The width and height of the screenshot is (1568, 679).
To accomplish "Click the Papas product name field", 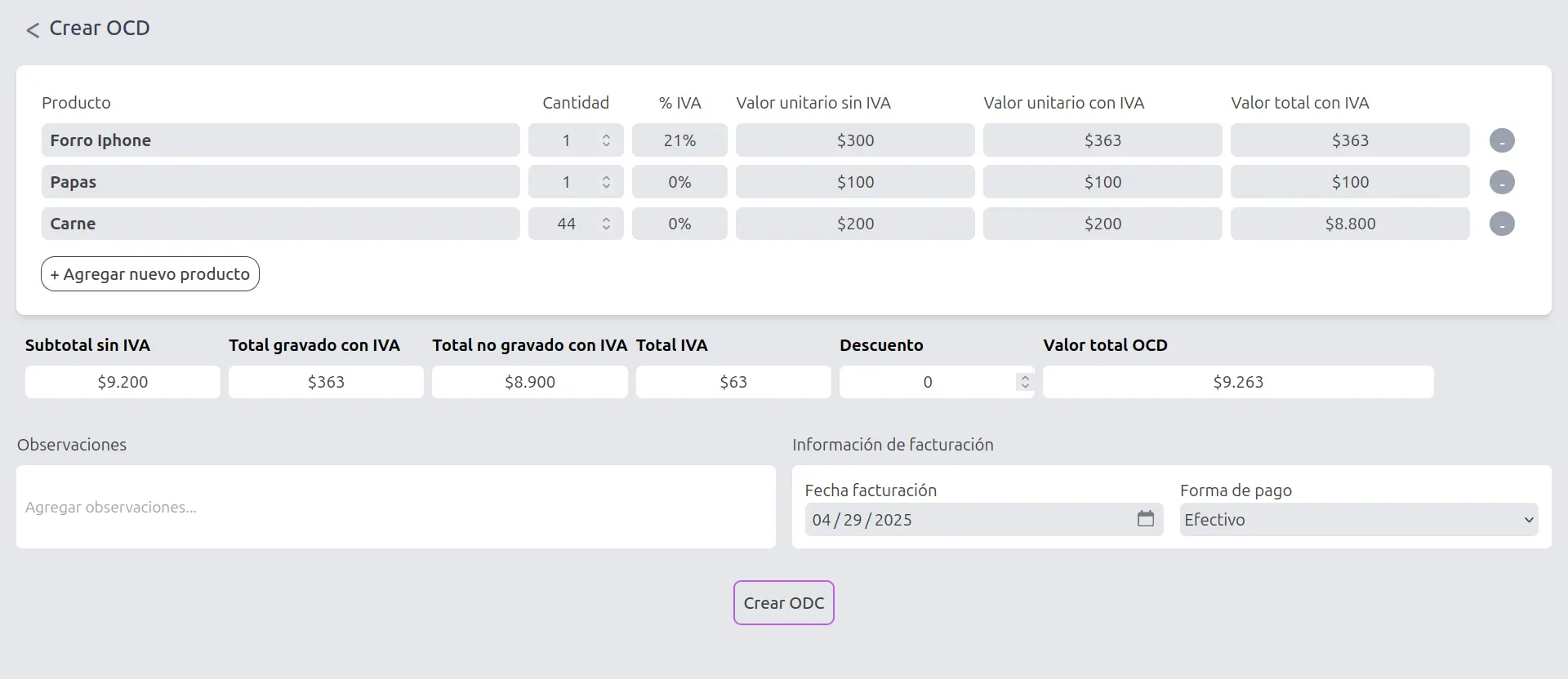I will [281, 182].
